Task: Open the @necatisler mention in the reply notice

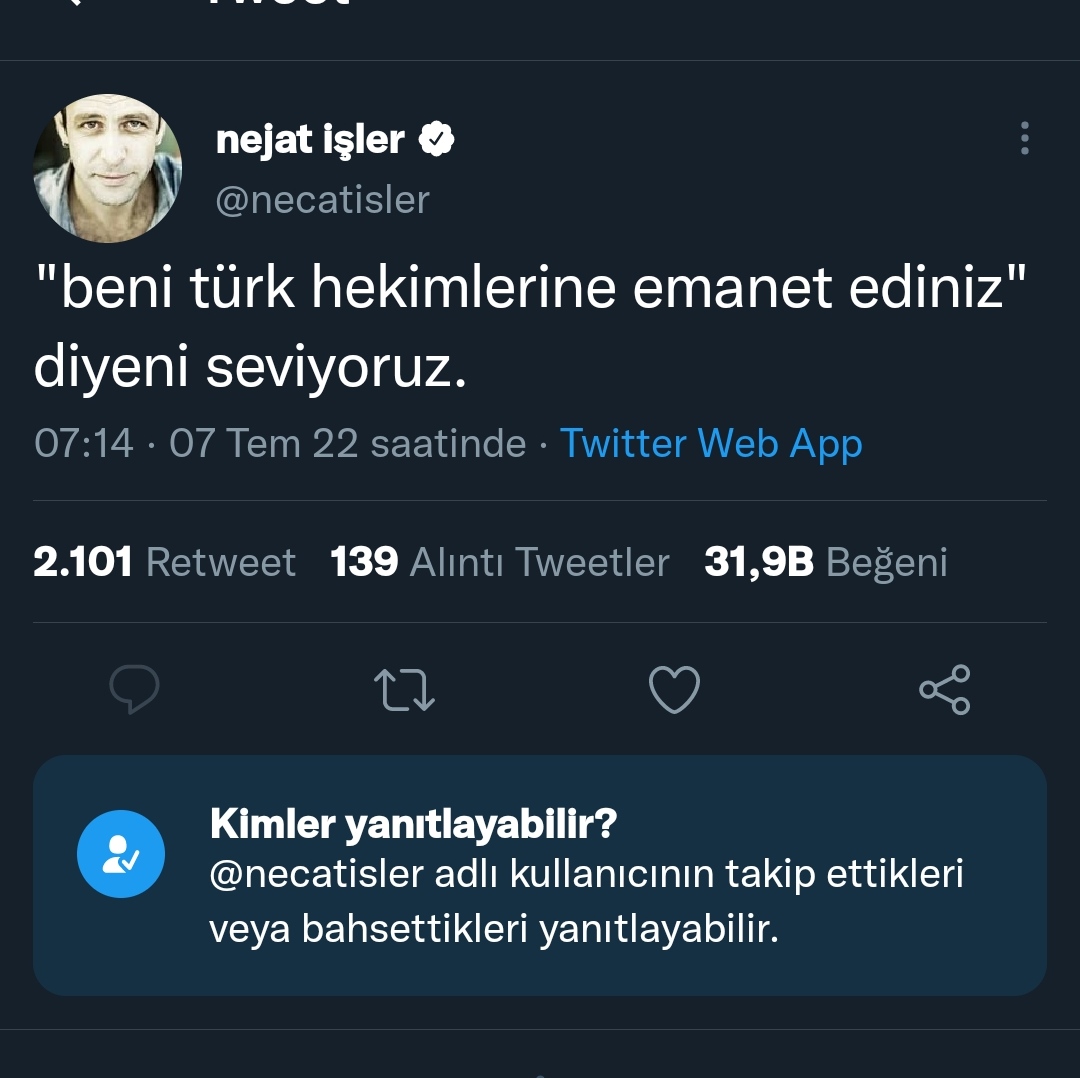Action: pos(316,874)
